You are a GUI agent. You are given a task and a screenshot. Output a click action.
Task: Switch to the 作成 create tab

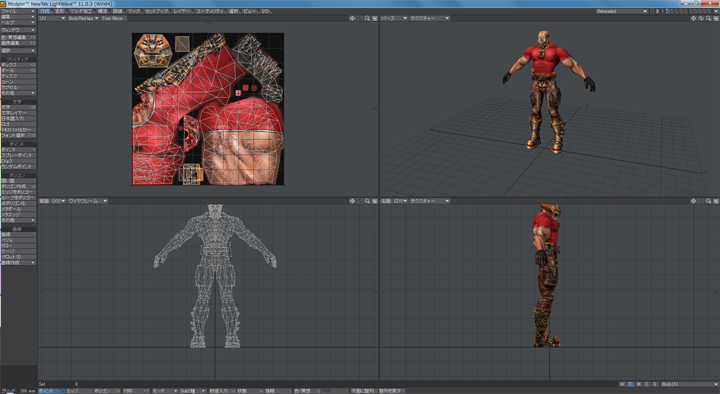(x=45, y=11)
